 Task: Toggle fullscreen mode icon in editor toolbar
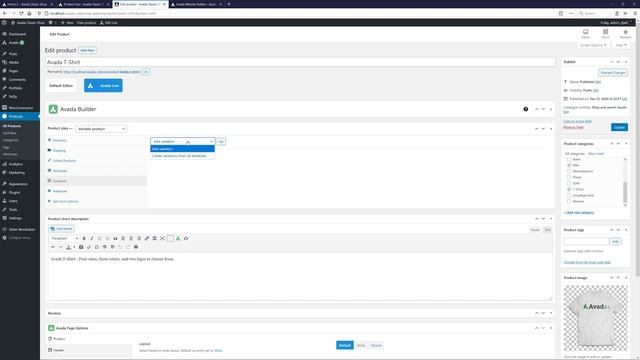point(162,238)
